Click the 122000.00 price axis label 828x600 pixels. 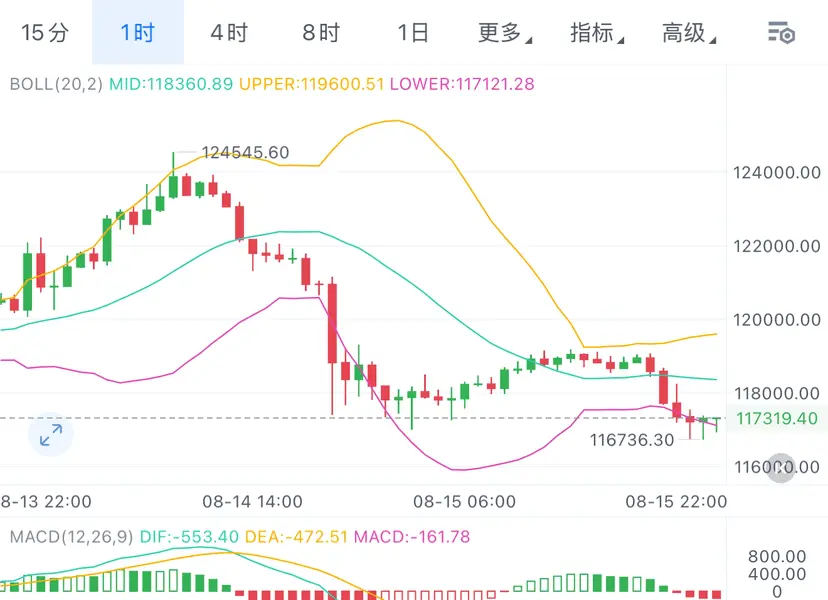[x=777, y=246]
